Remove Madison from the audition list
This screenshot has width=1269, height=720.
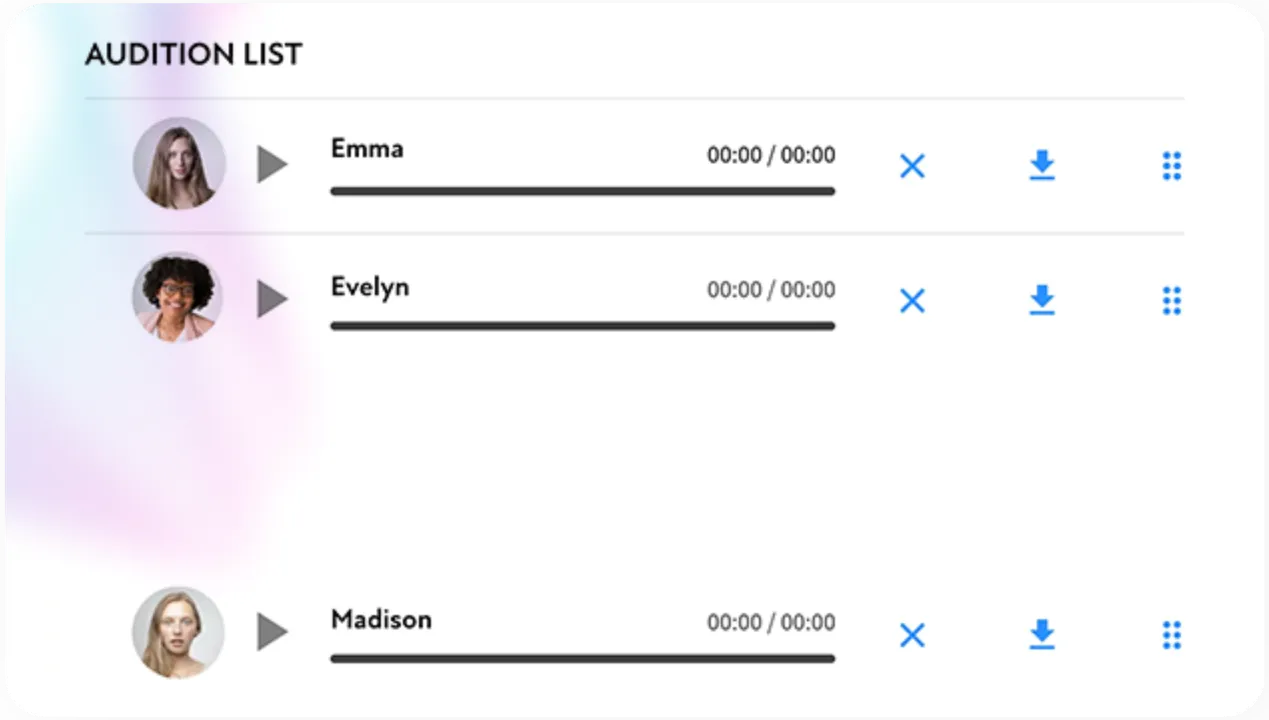912,635
